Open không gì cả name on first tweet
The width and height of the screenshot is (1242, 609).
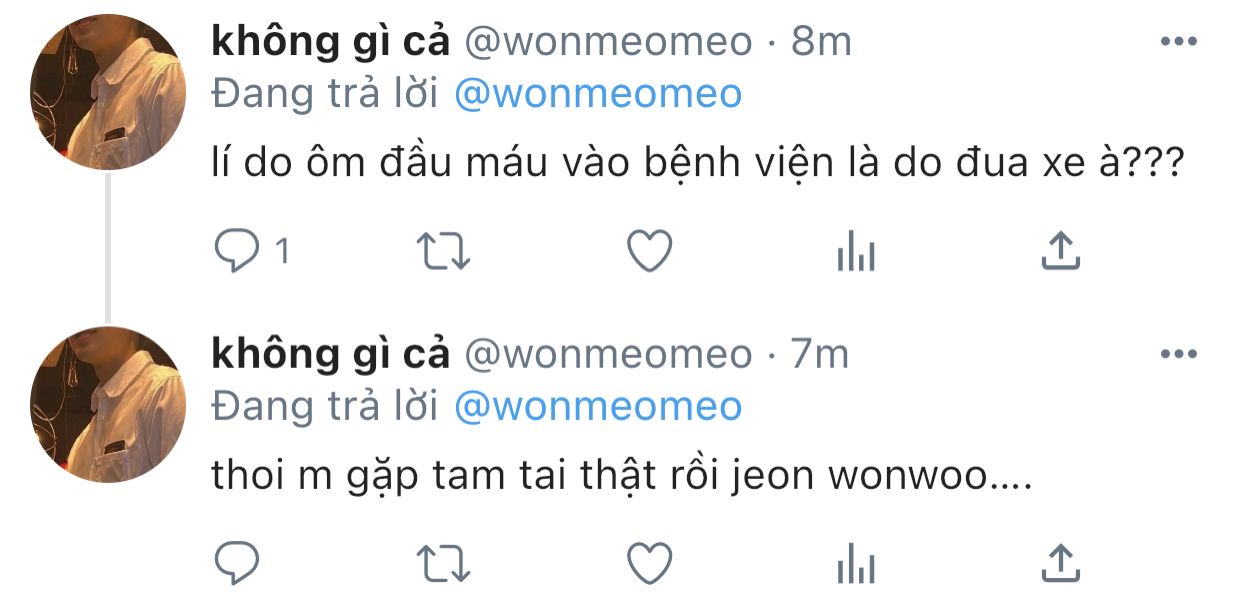coord(331,42)
